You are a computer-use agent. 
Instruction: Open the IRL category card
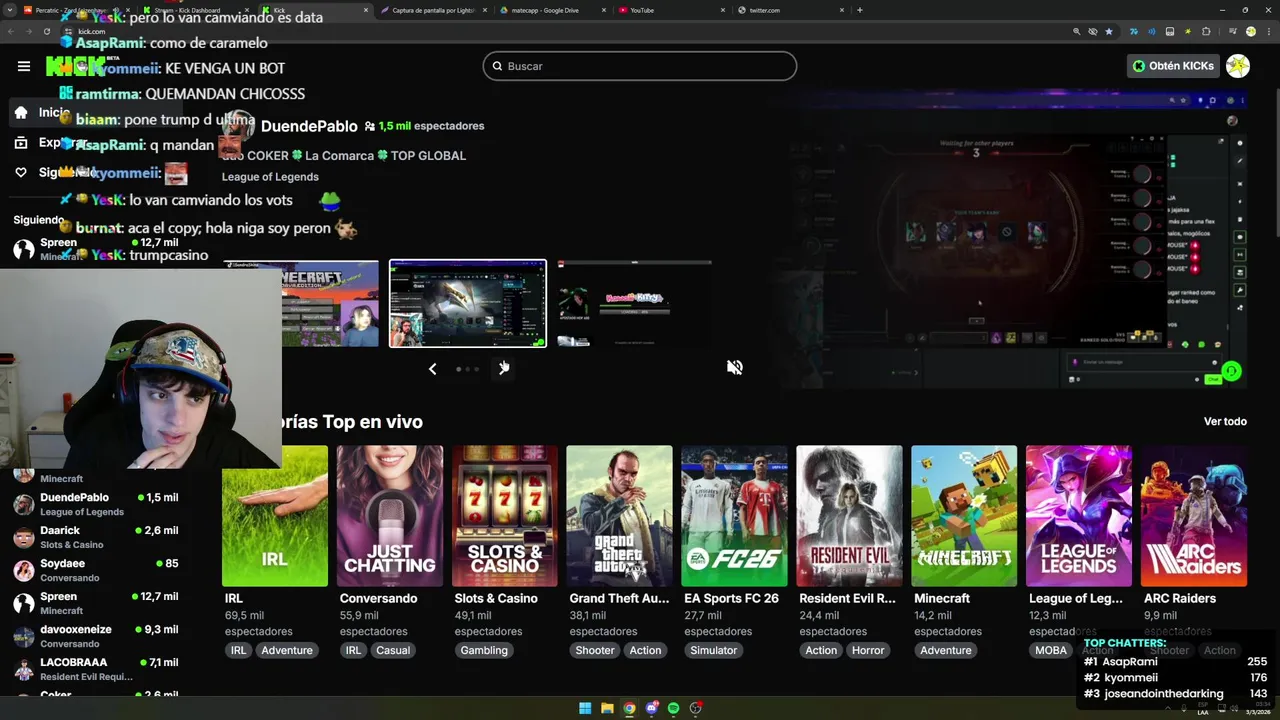tap(275, 516)
